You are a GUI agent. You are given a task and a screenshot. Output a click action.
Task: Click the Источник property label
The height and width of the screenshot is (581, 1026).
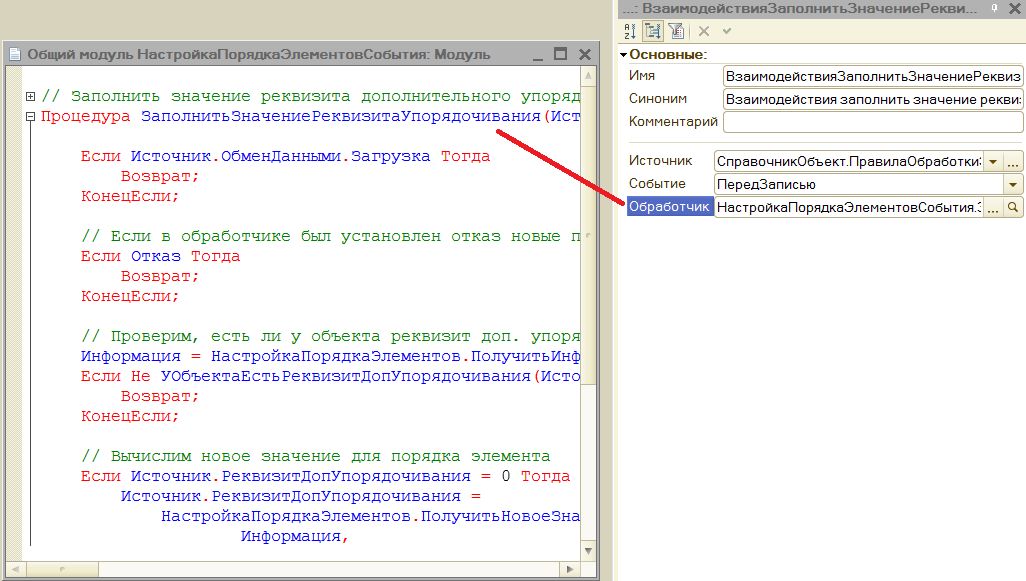click(x=660, y=160)
